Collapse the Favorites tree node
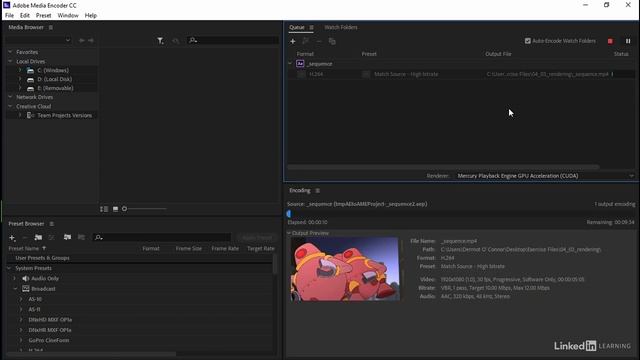 pyautogui.click(x=10, y=52)
